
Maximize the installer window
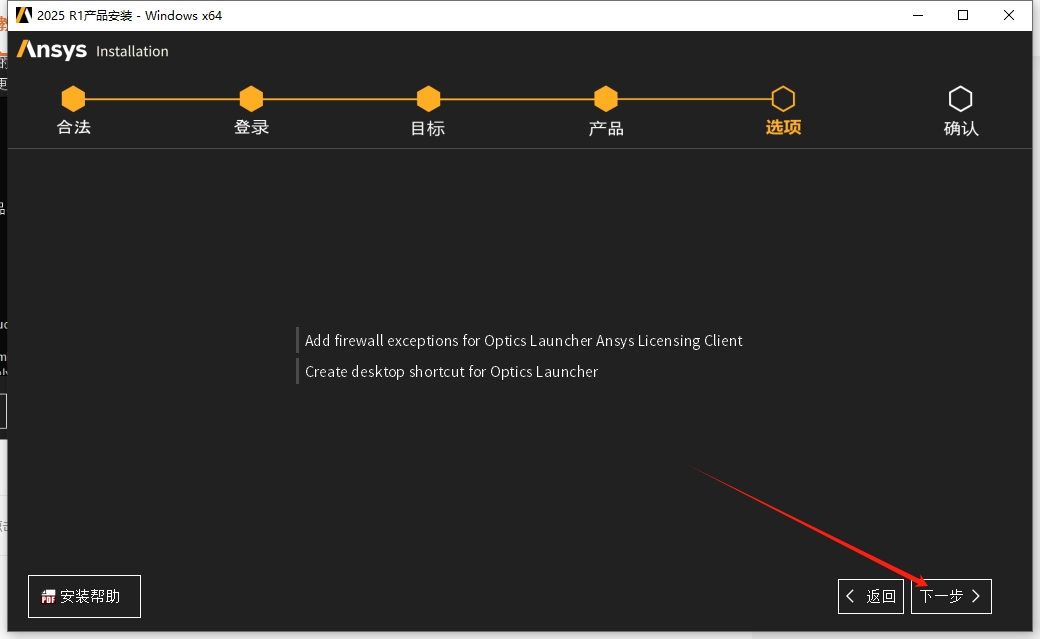point(963,15)
